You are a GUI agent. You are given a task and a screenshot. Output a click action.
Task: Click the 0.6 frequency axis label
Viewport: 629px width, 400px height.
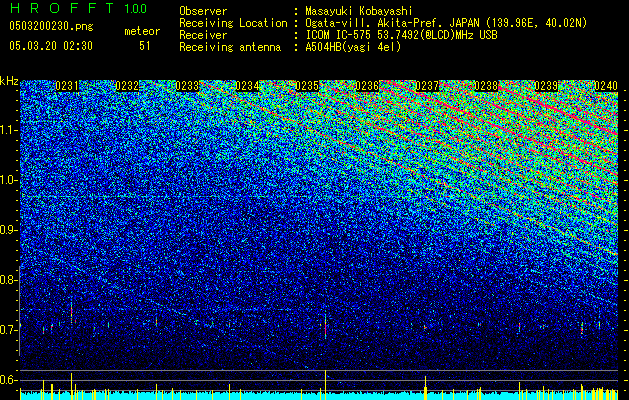(8, 380)
